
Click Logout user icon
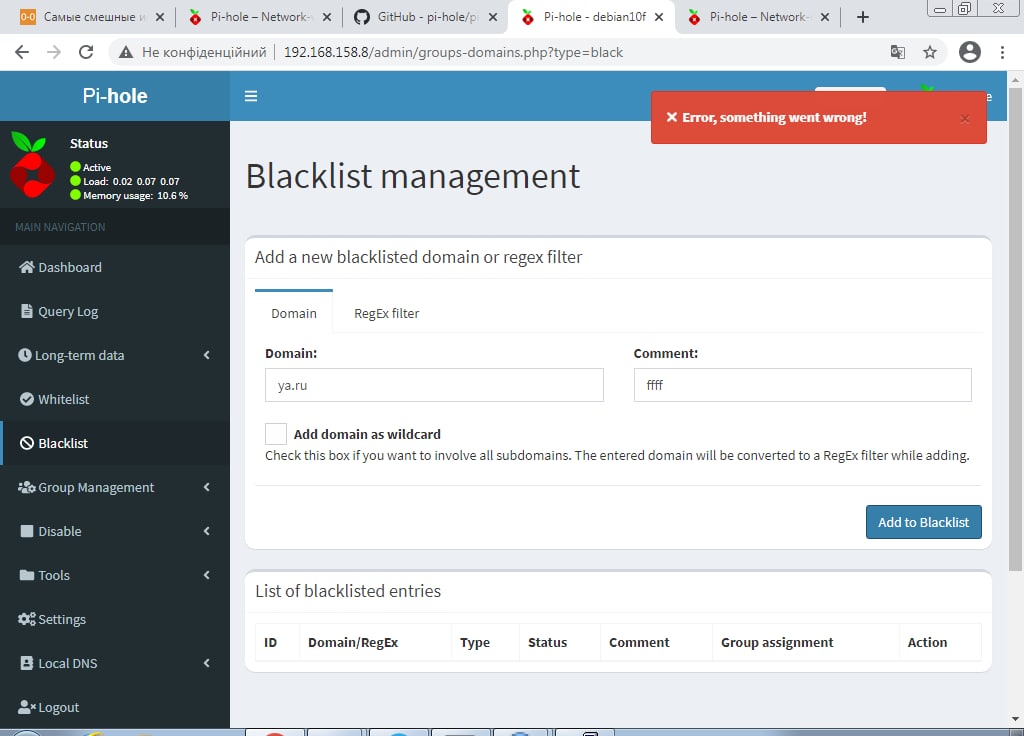(x=27, y=707)
